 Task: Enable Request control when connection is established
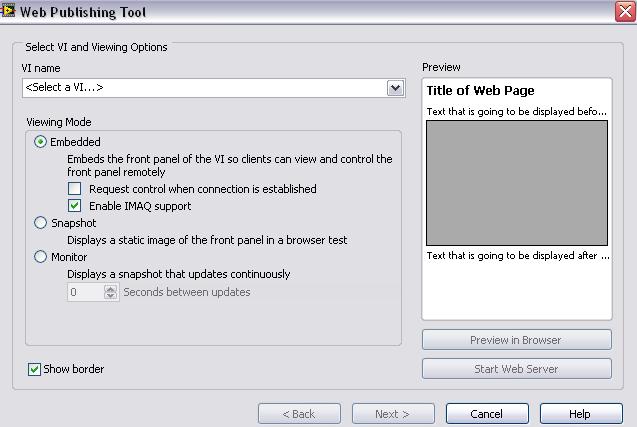coord(74,189)
